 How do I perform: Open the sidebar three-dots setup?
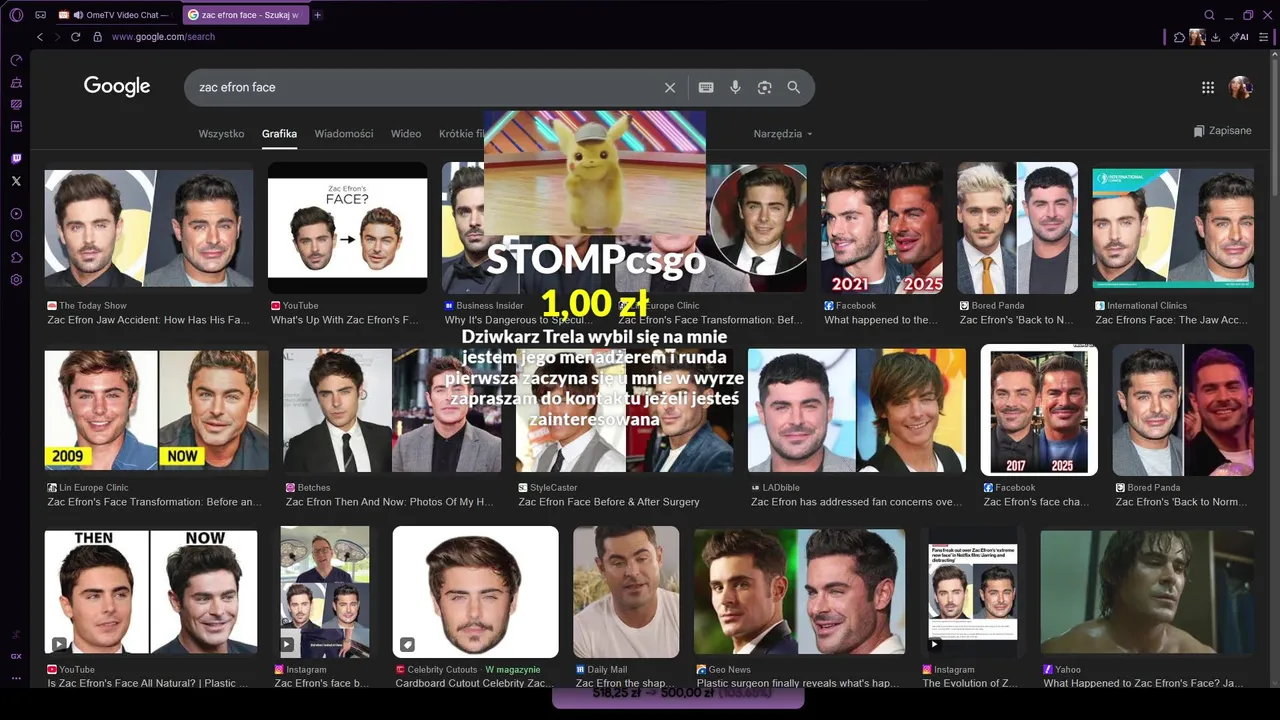(x=16, y=678)
